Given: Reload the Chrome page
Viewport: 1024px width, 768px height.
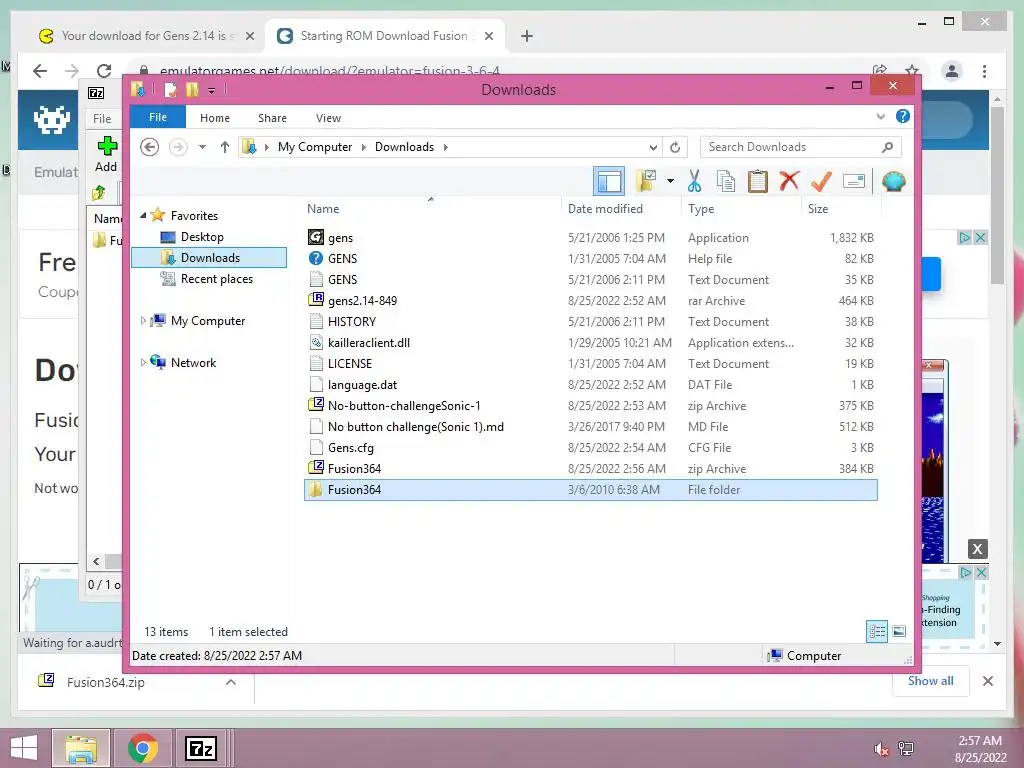Looking at the screenshot, I should coord(104,71).
